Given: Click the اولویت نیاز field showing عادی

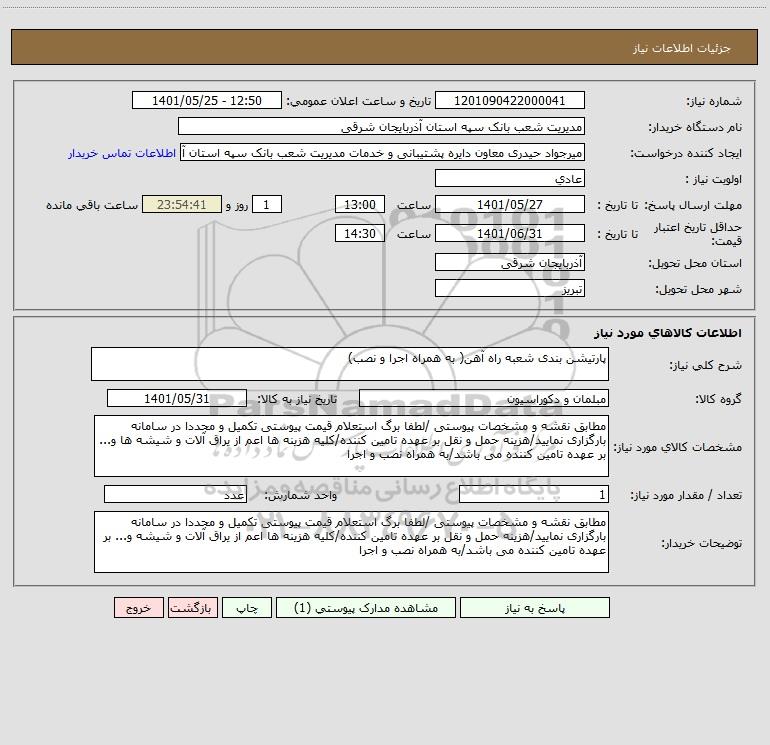Looking at the screenshot, I should (510, 179).
